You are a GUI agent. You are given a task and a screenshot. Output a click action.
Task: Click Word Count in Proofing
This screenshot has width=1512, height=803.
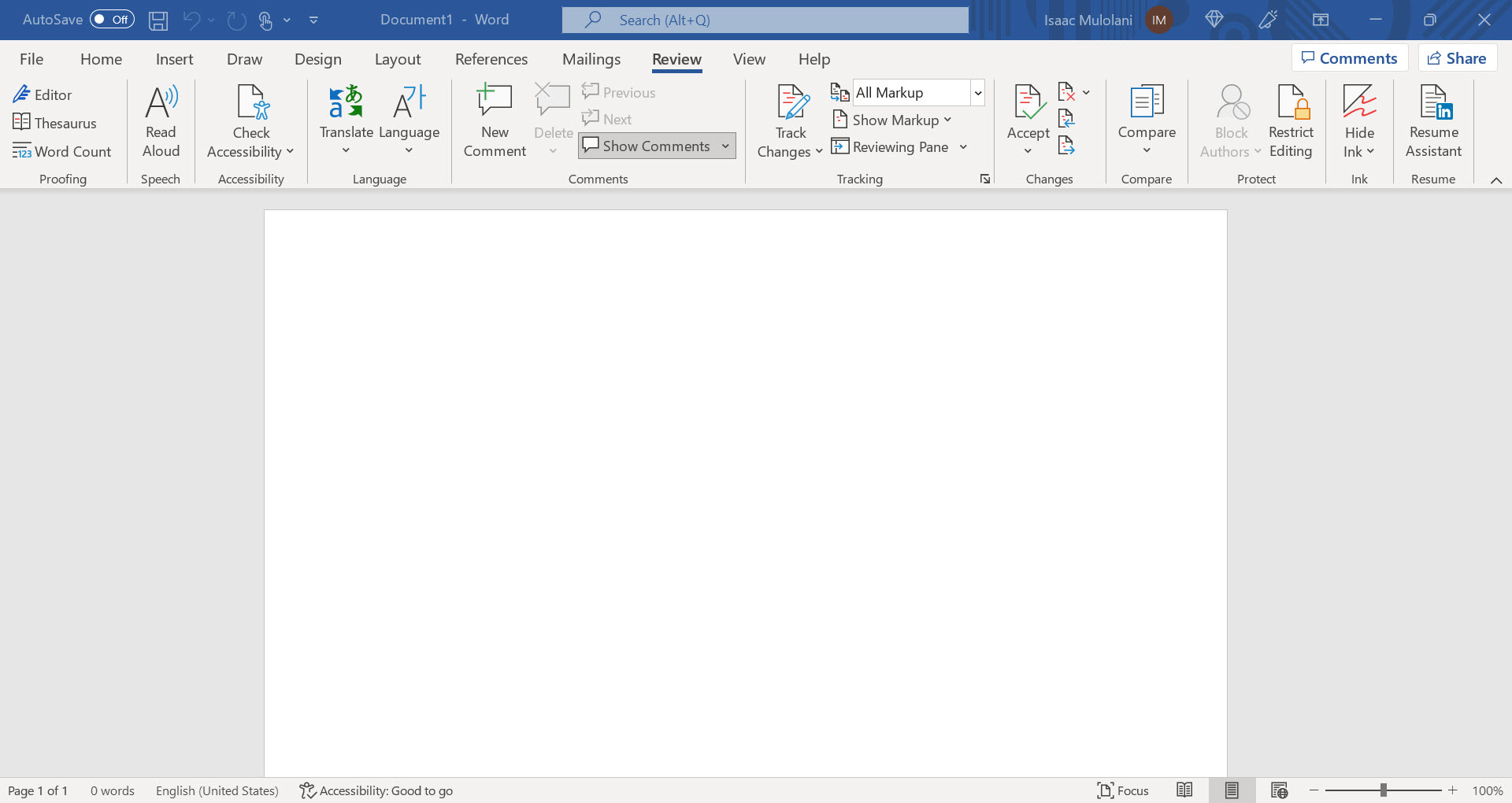[61, 151]
